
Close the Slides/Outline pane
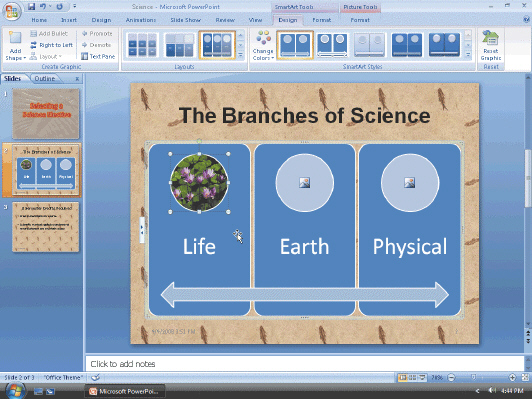point(77,79)
